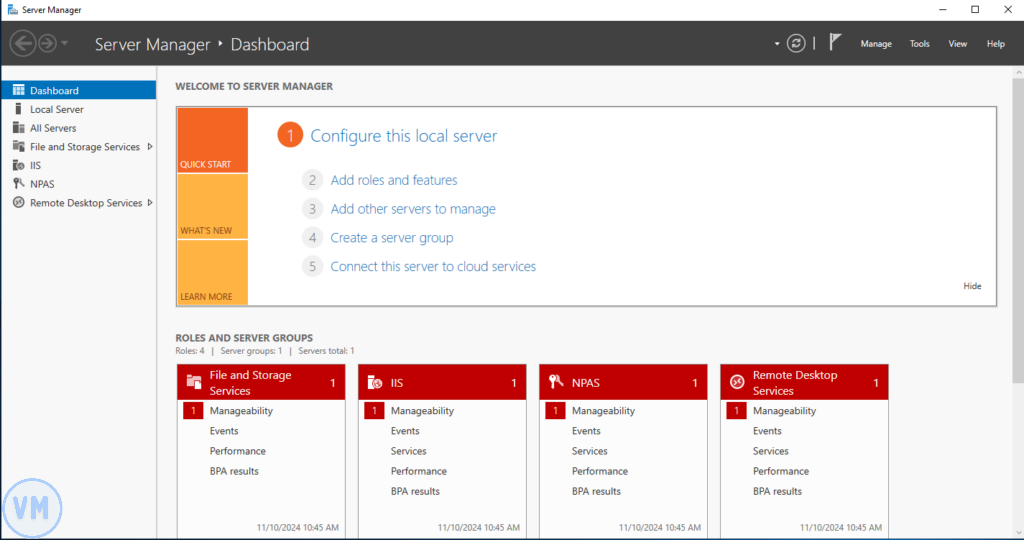Click Connect this server to cloud services
1024x540 pixels.
click(433, 267)
